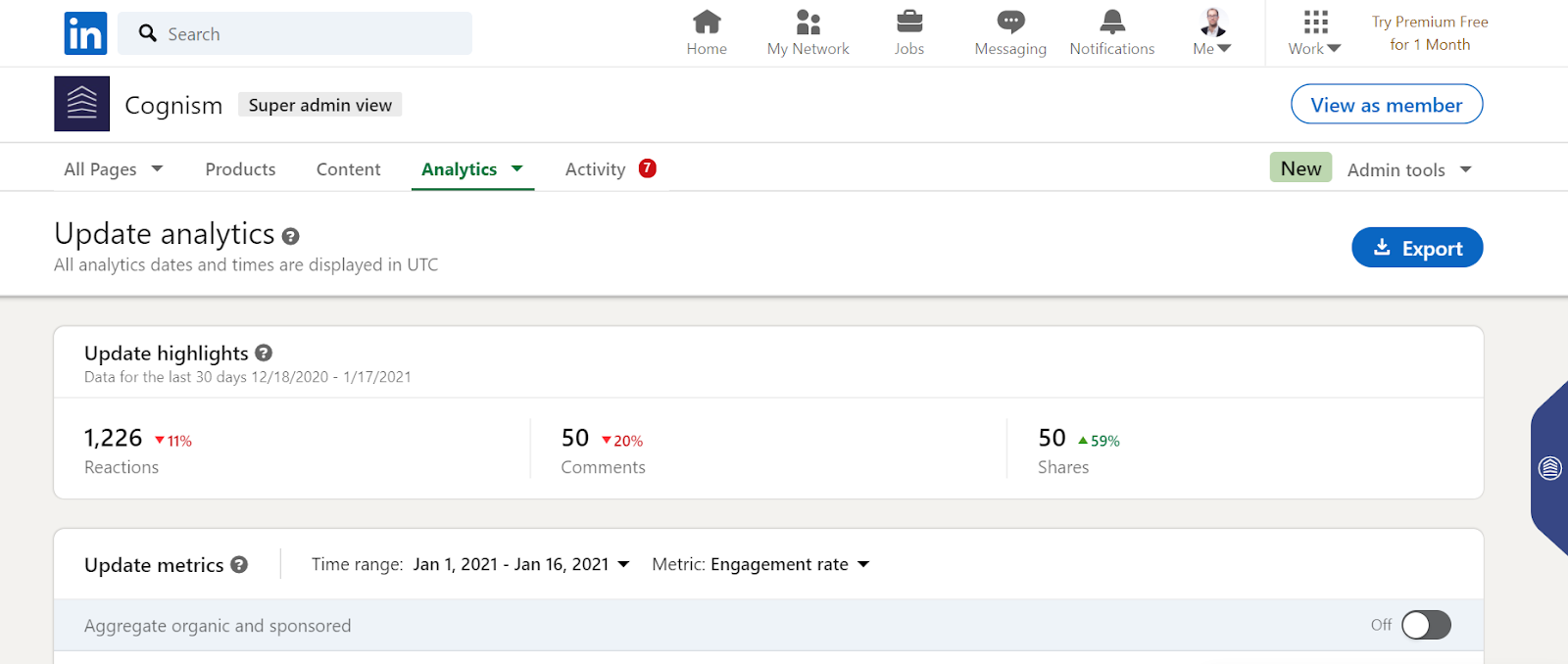Click the Work apps grid icon
Image resolution: width=1568 pixels, height=664 pixels.
pyautogui.click(x=1315, y=22)
